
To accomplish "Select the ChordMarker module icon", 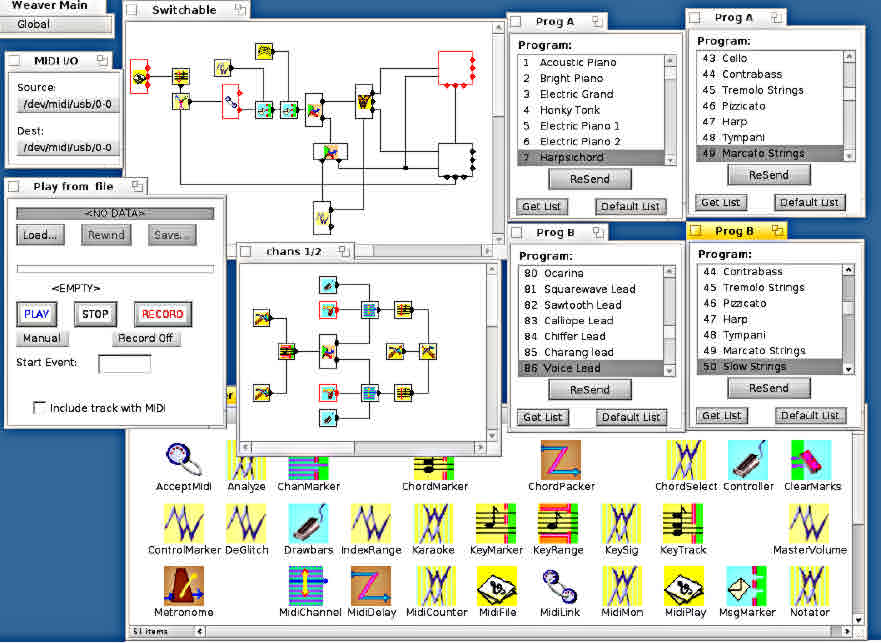I will click(434, 468).
